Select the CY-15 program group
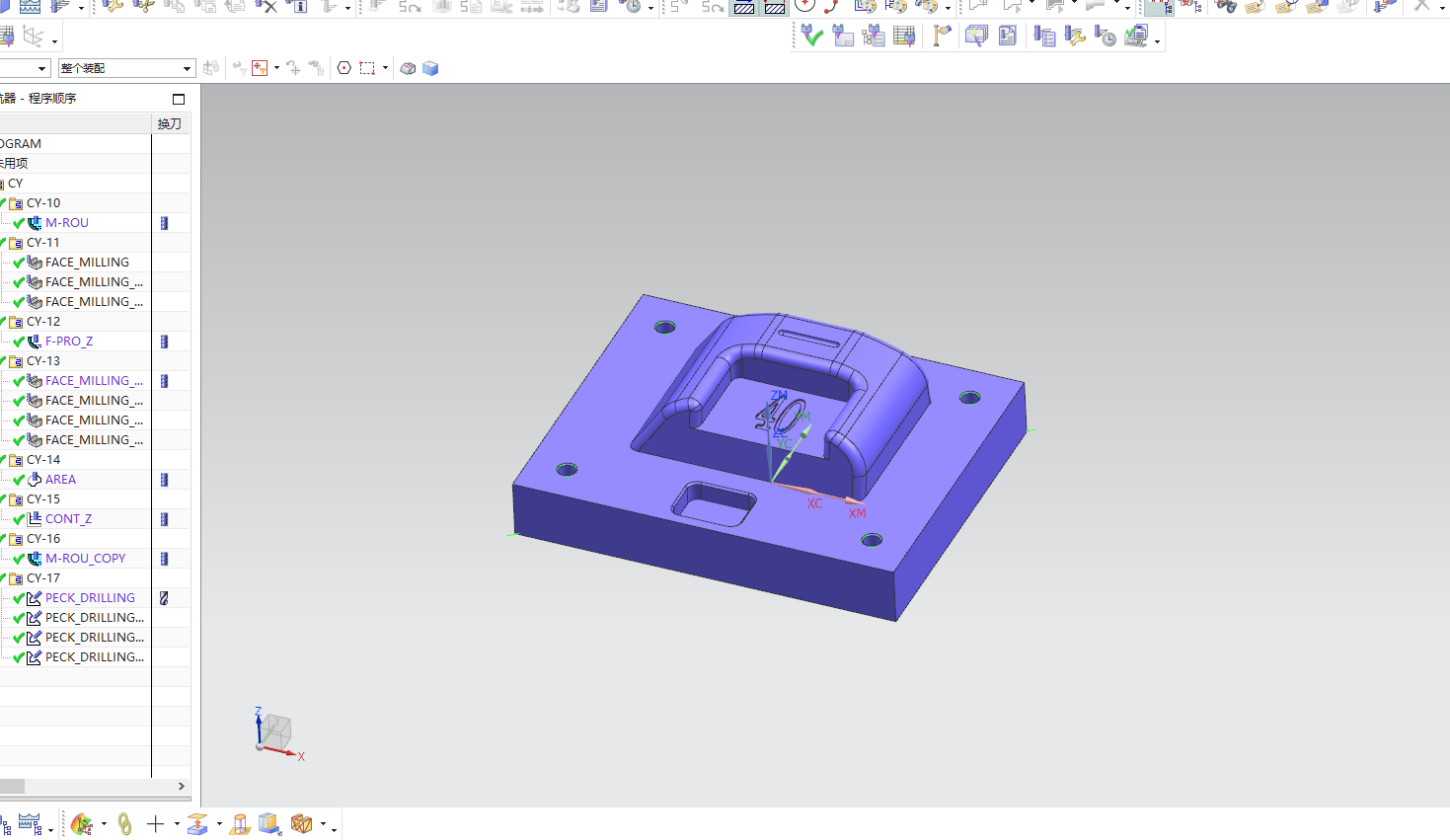This screenshot has width=1450, height=840. (43, 499)
